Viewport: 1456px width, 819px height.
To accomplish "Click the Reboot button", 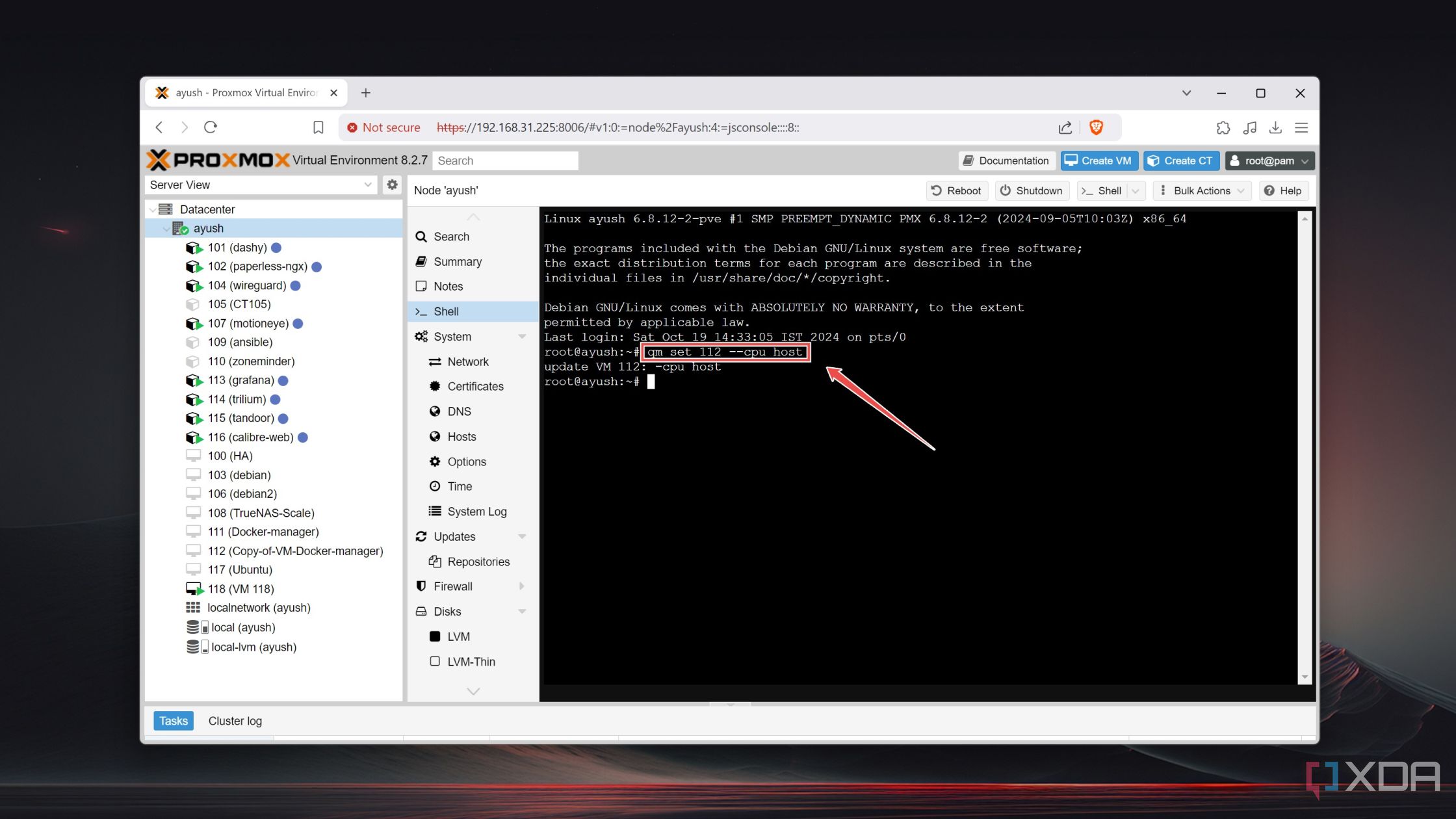I will click(954, 190).
